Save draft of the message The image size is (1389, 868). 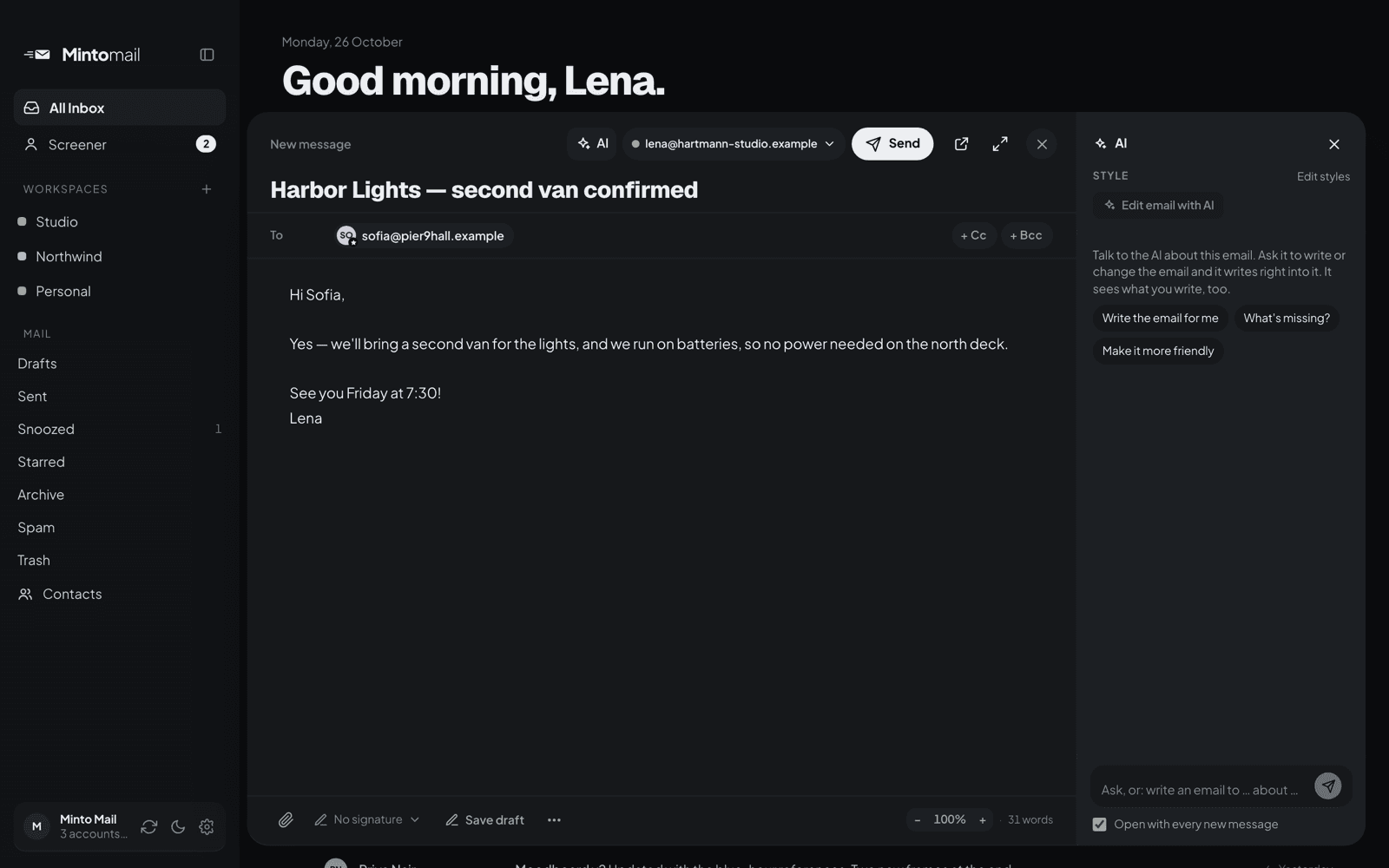tap(484, 820)
